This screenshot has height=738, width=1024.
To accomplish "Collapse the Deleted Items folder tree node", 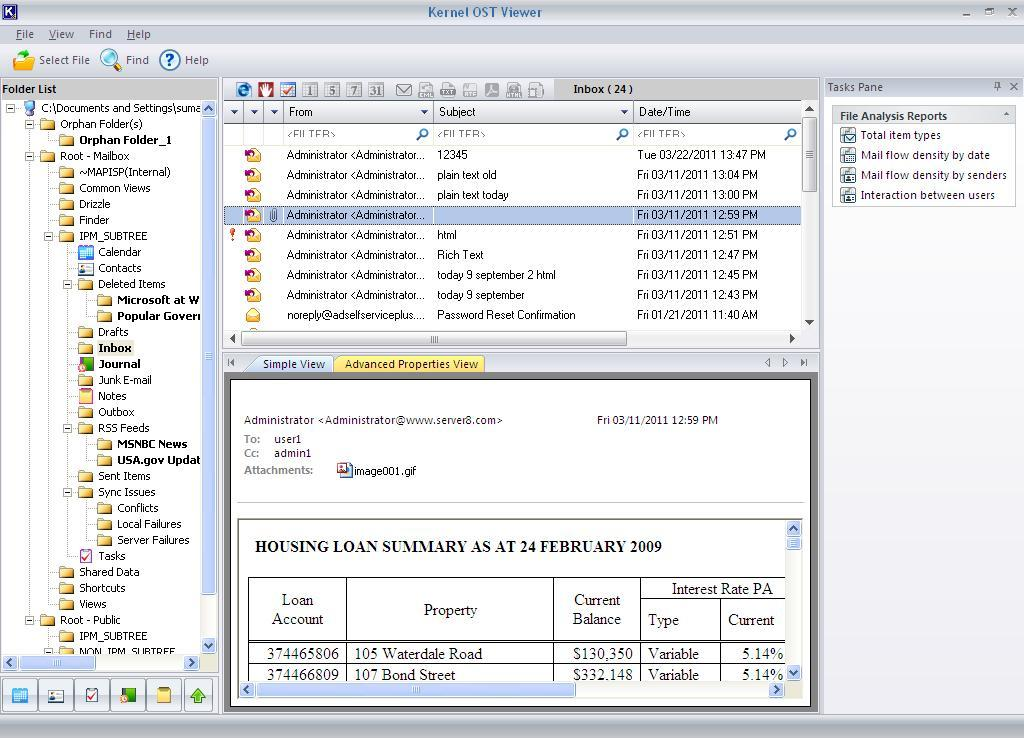I will (x=68, y=284).
